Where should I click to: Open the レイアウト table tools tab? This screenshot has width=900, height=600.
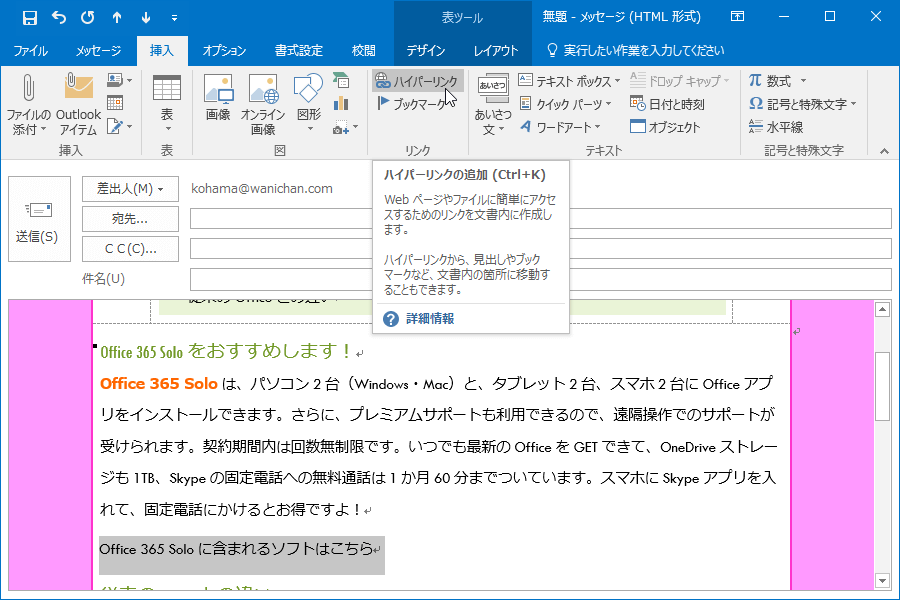495,51
